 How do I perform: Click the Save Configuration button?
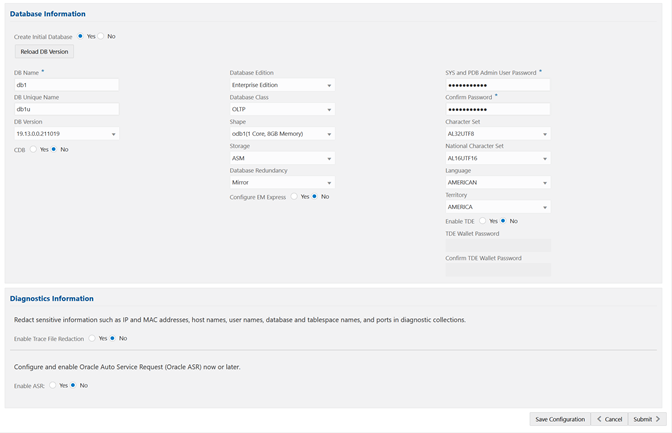(560, 419)
